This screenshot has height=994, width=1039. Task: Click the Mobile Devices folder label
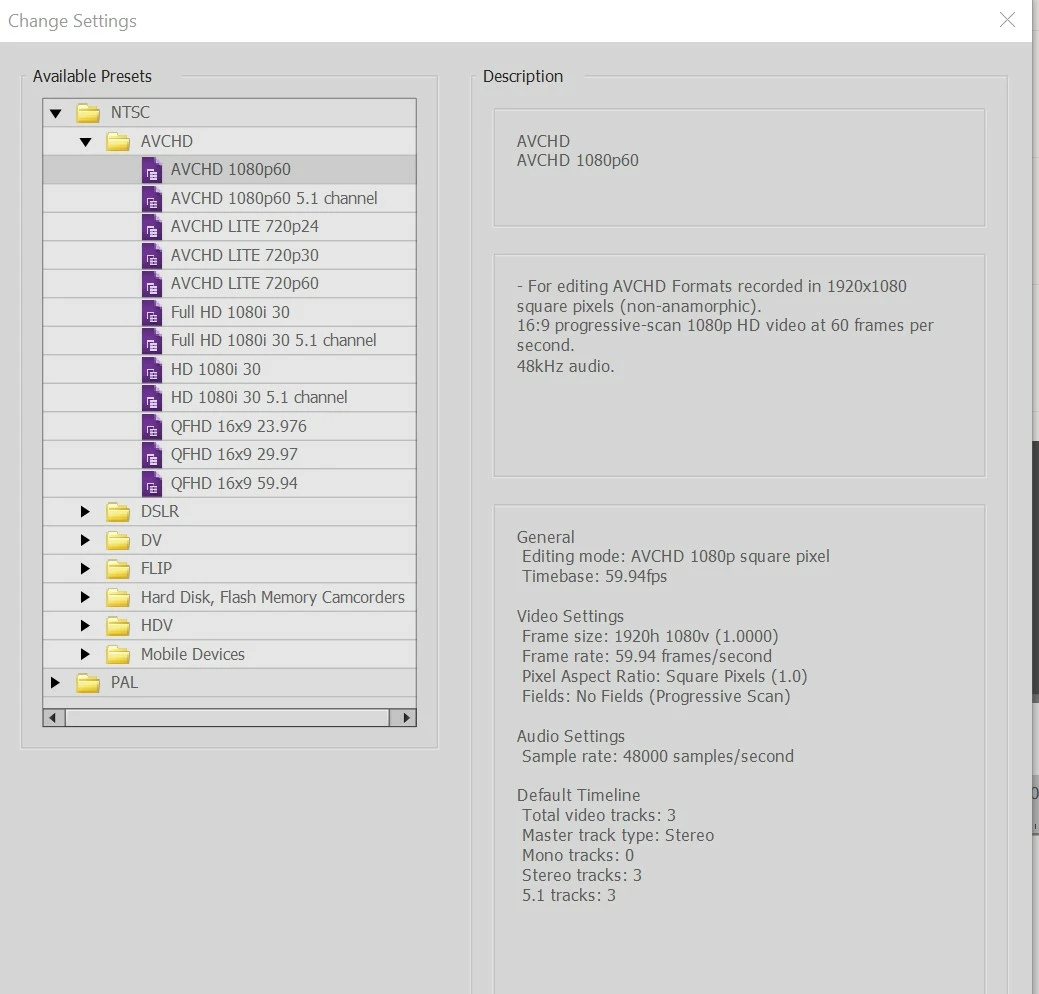point(192,654)
